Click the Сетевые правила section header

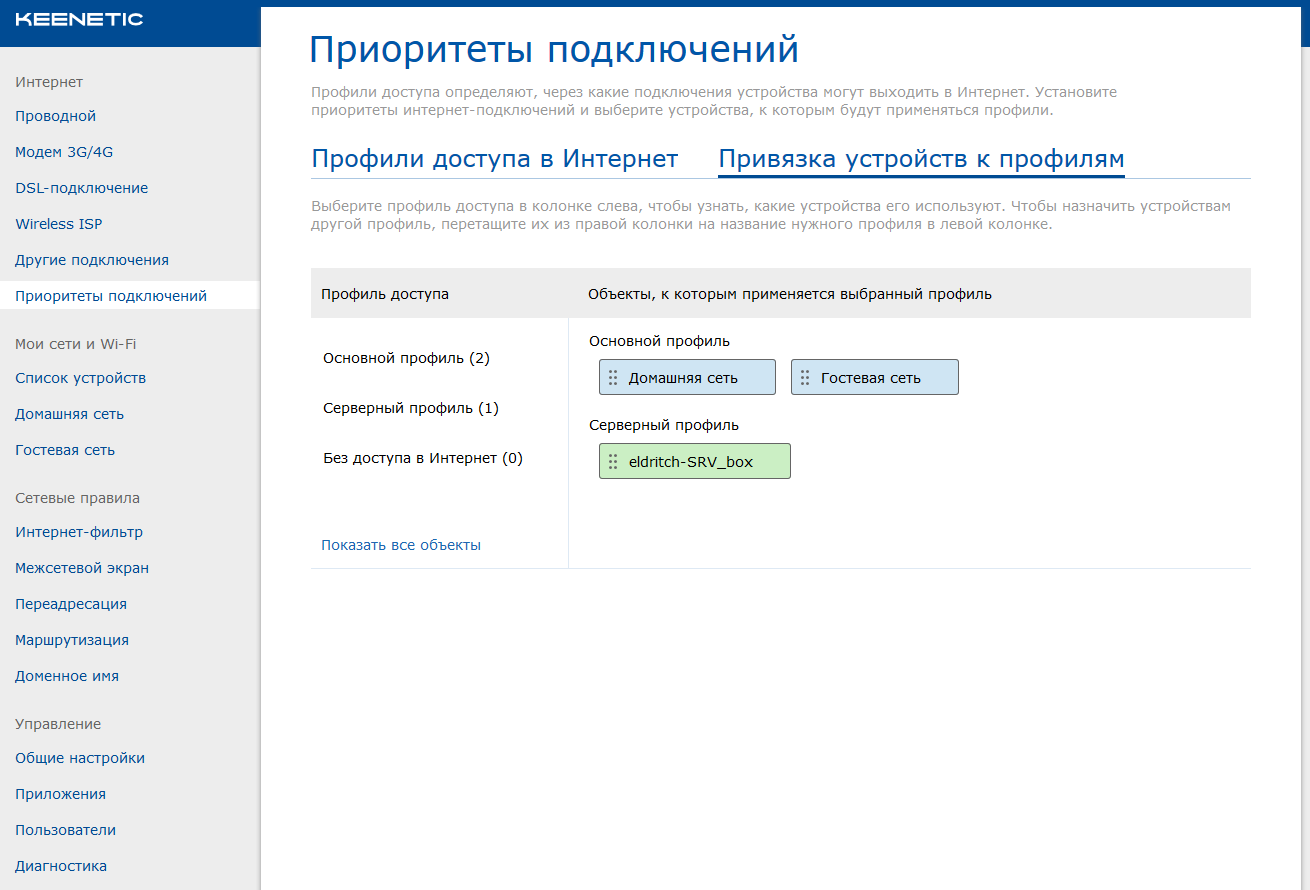click(x=77, y=498)
